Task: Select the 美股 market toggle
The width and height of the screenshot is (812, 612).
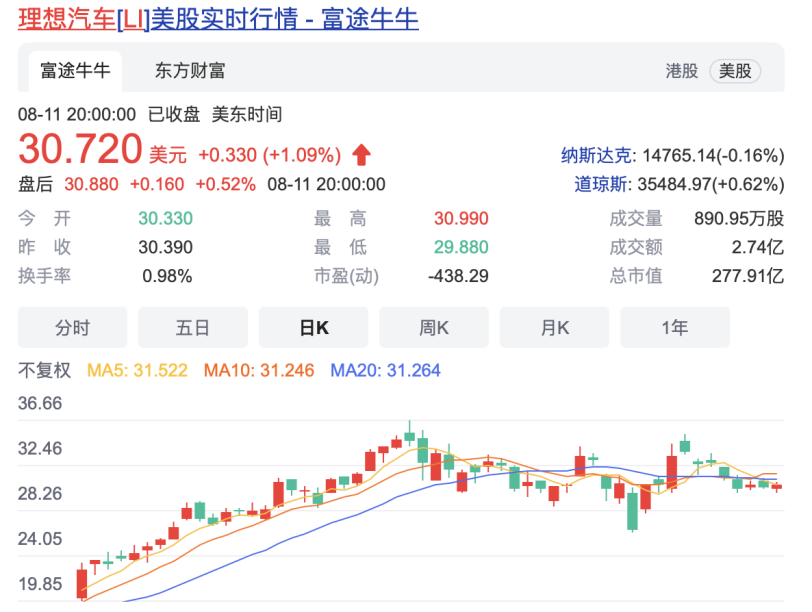Action: 736,71
